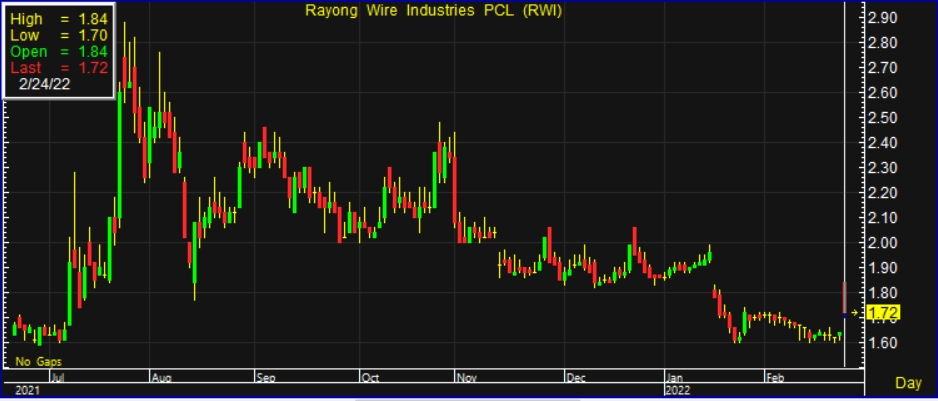
Task: Click the latest red candlestick for 2/24/22
Action: coord(844,297)
